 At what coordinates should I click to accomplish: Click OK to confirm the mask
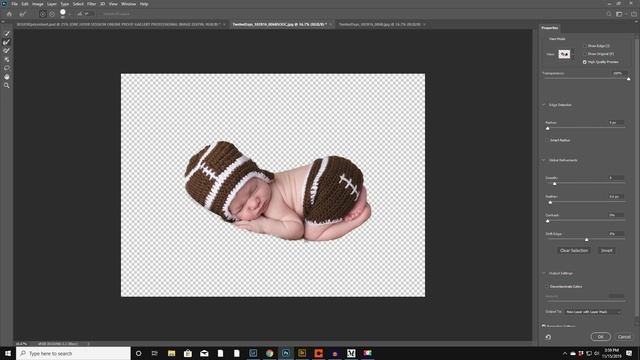(x=600, y=337)
